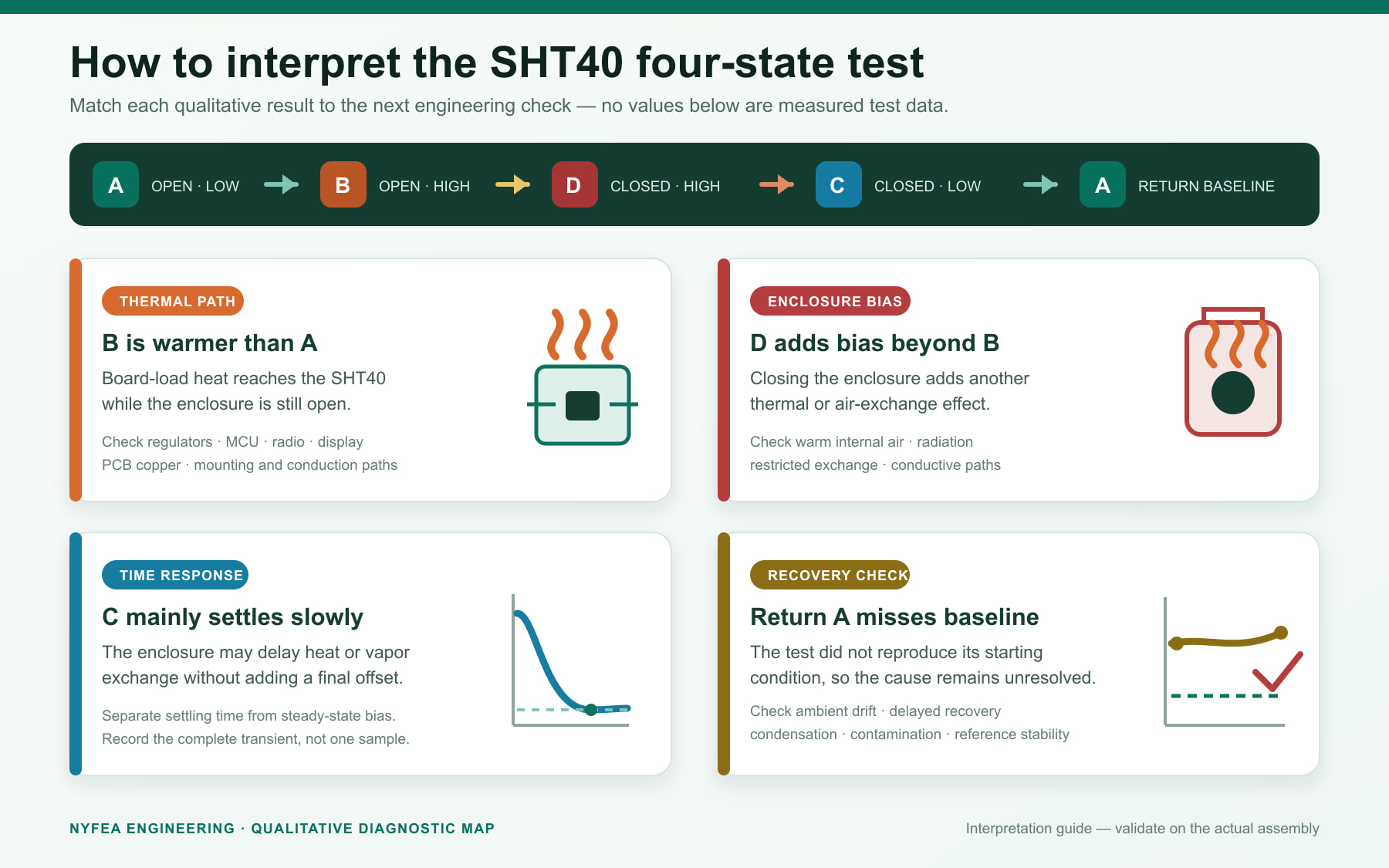
Task: Click the baseline chart in Recovery Check card
Action: click(1233, 662)
